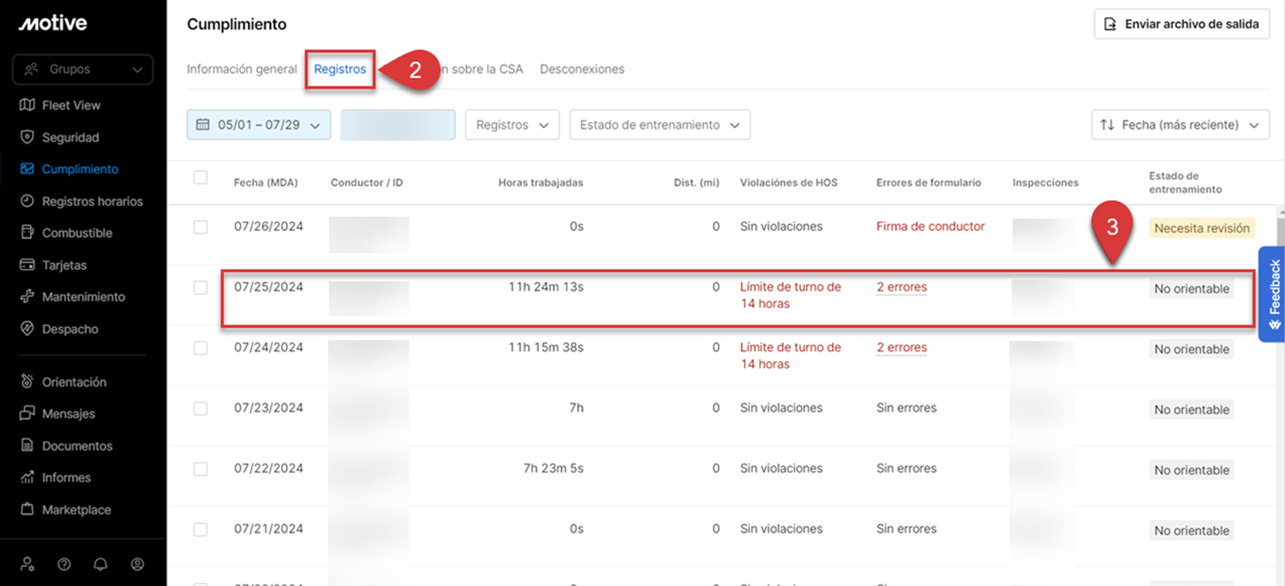This screenshot has width=1285, height=586.
Task: Check the box for the 07/26/2024 row
Action: tap(200, 227)
